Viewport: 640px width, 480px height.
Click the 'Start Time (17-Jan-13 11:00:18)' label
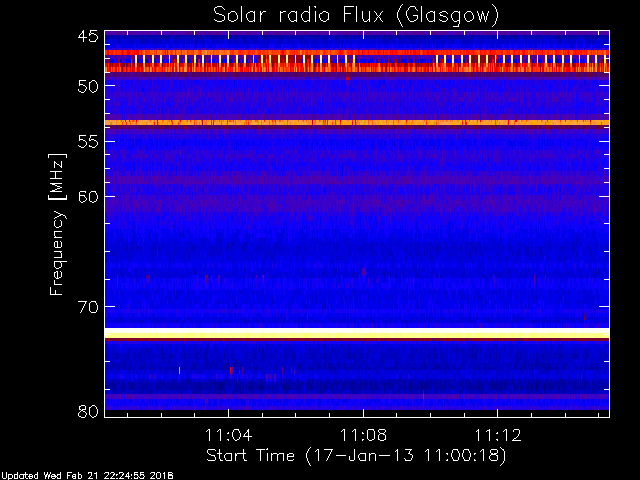tap(356, 456)
